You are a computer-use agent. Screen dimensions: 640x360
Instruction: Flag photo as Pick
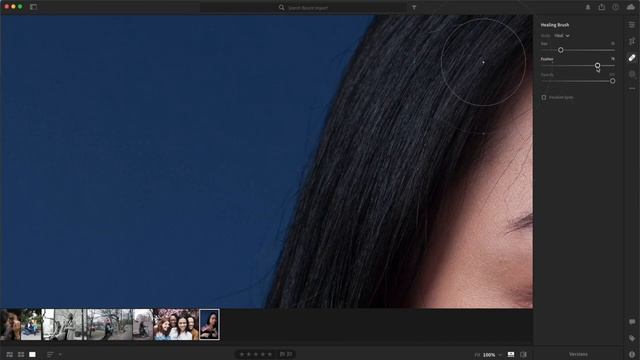coord(282,354)
